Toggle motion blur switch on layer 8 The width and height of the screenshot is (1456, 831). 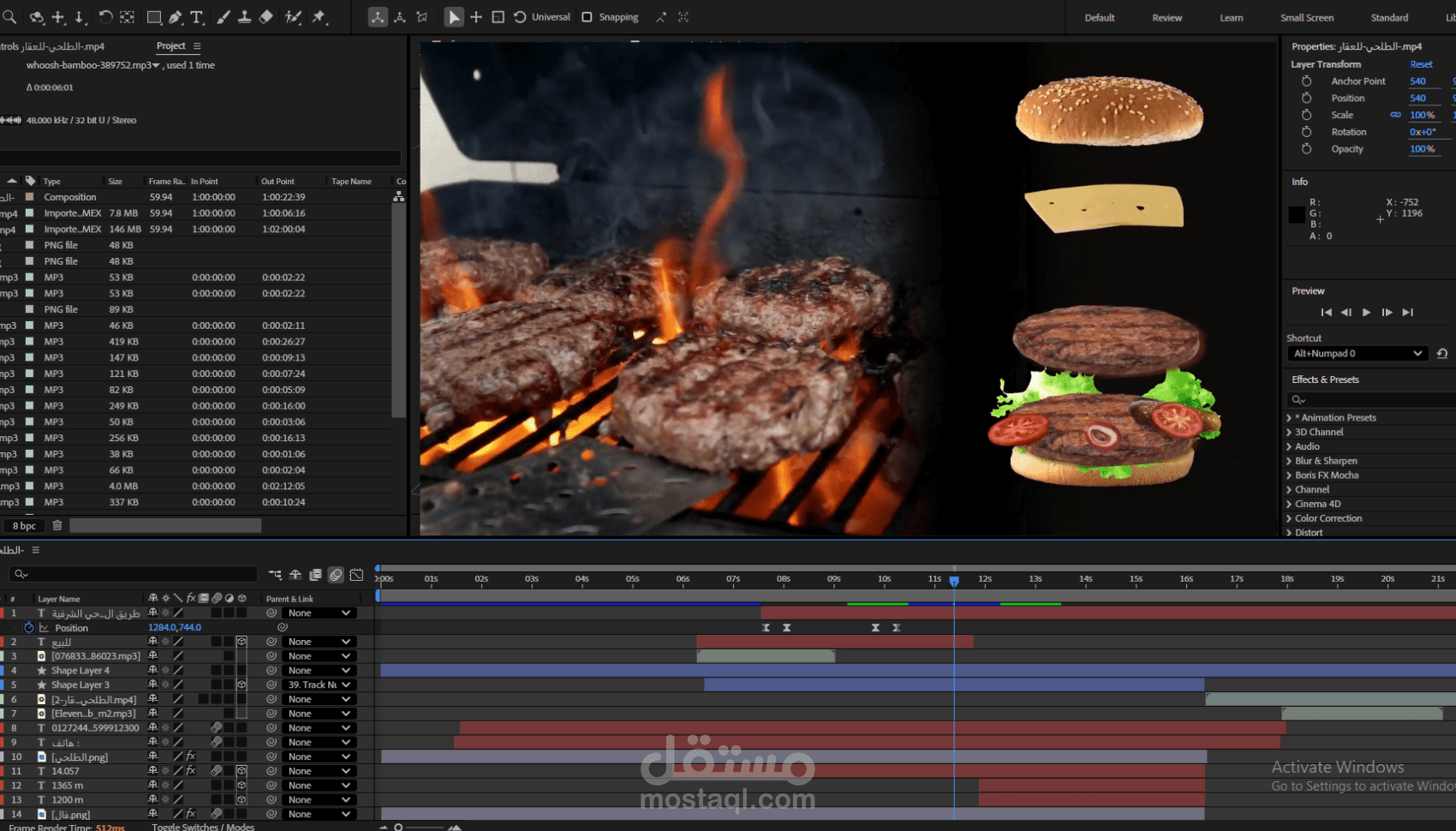pyautogui.click(x=217, y=728)
